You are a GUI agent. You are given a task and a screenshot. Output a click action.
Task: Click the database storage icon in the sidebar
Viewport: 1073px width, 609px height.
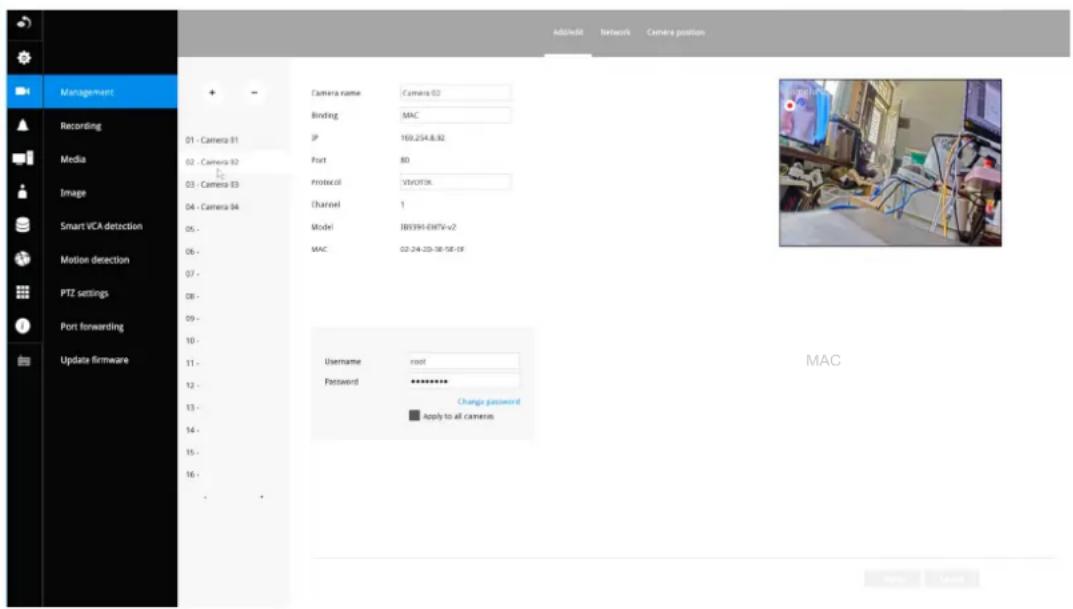pos(23,225)
